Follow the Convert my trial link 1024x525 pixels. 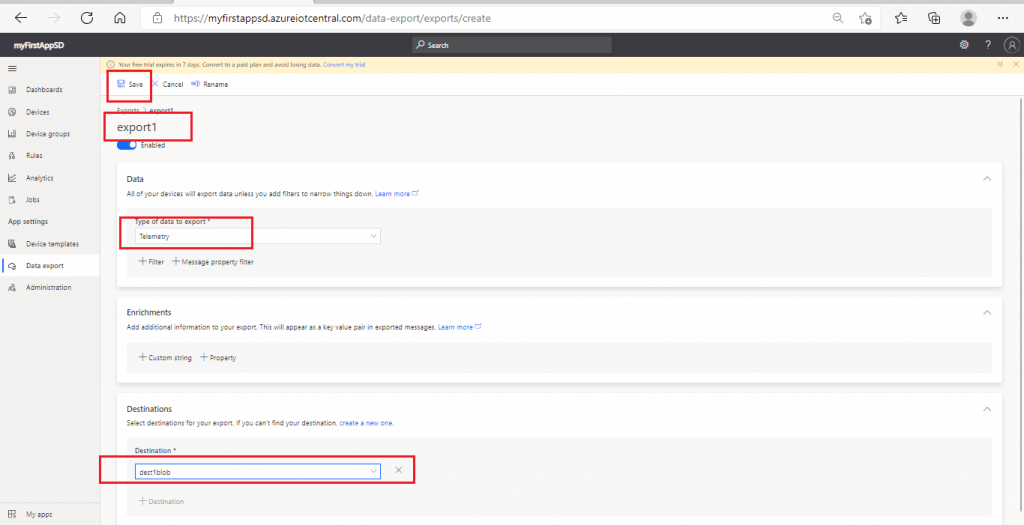point(344,65)
